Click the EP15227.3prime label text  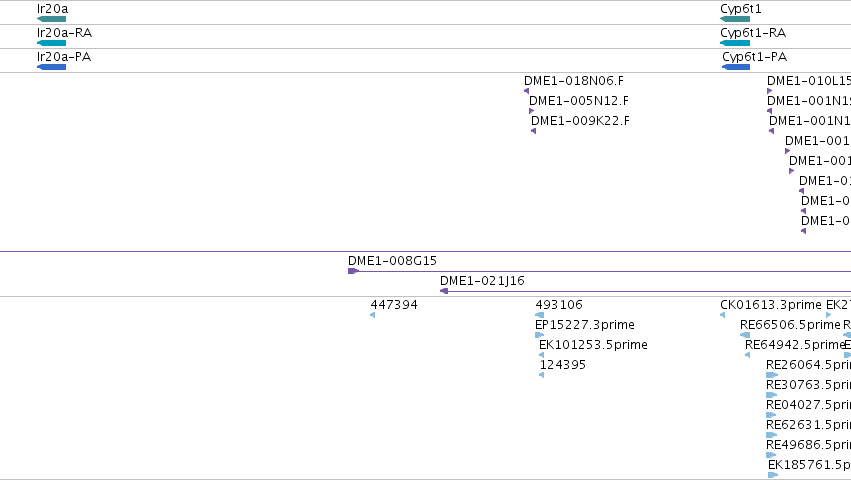click(x=585, y=325)
